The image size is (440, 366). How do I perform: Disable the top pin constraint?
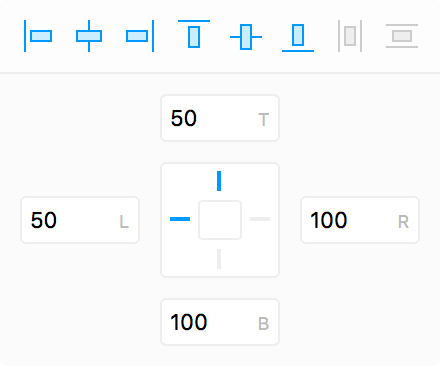point(219,181)
